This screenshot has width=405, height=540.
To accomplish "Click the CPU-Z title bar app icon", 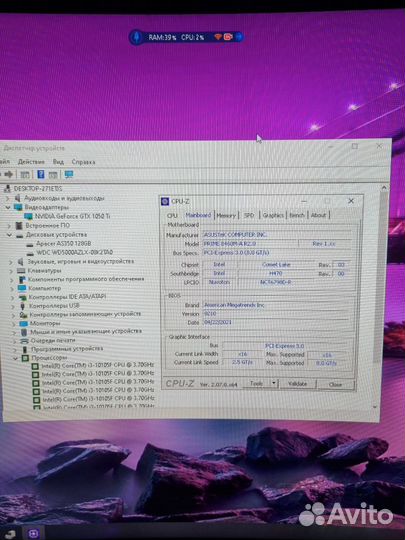I will [165, 201].
